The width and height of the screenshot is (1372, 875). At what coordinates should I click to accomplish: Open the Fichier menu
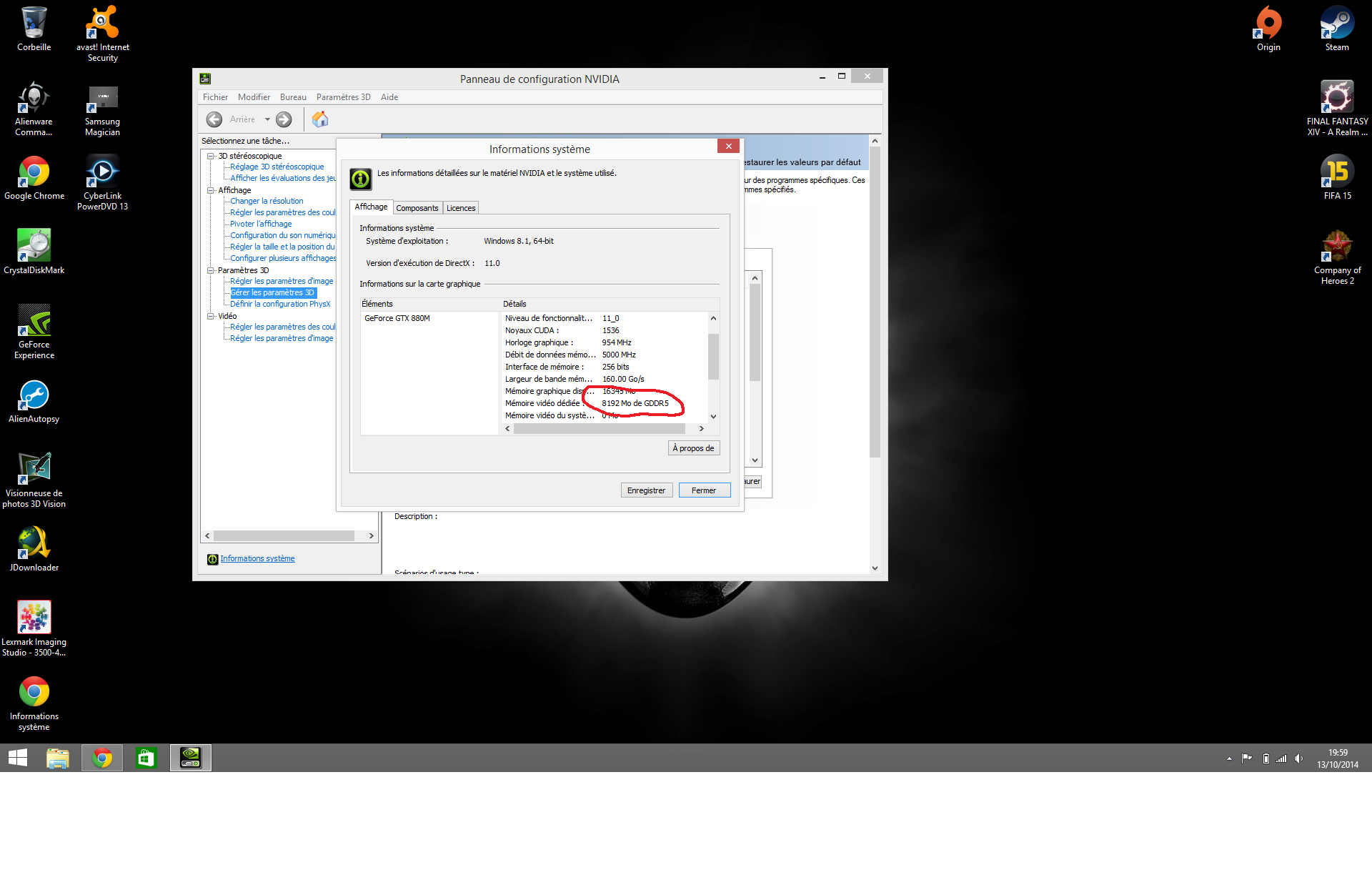215,97
